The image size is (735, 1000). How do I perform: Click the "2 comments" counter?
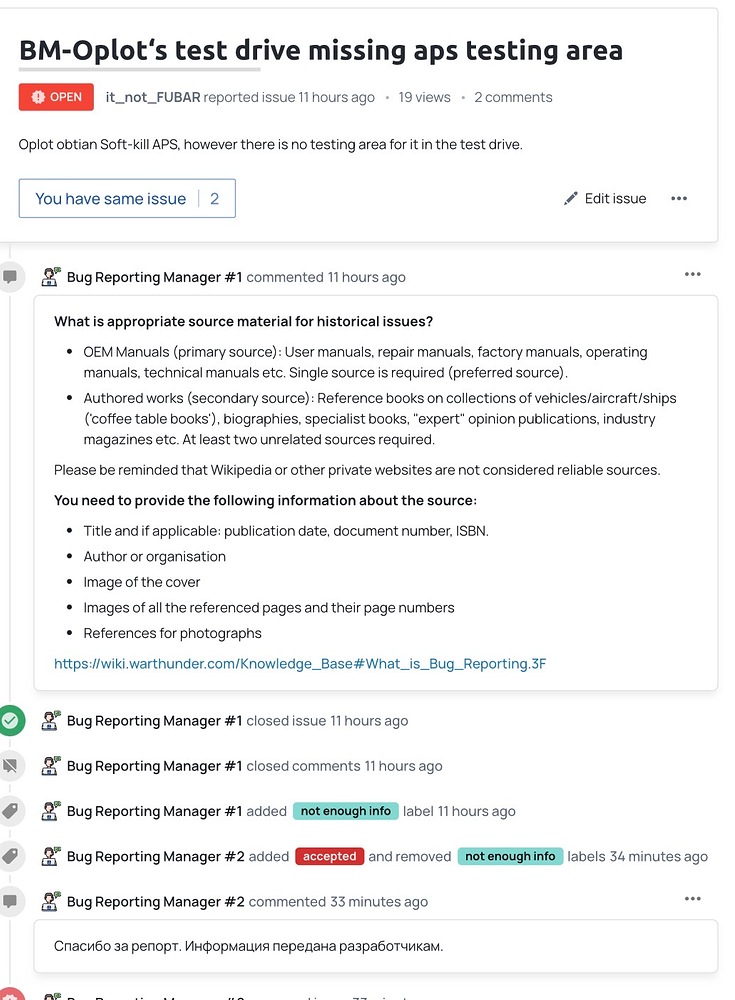[513, 97]
